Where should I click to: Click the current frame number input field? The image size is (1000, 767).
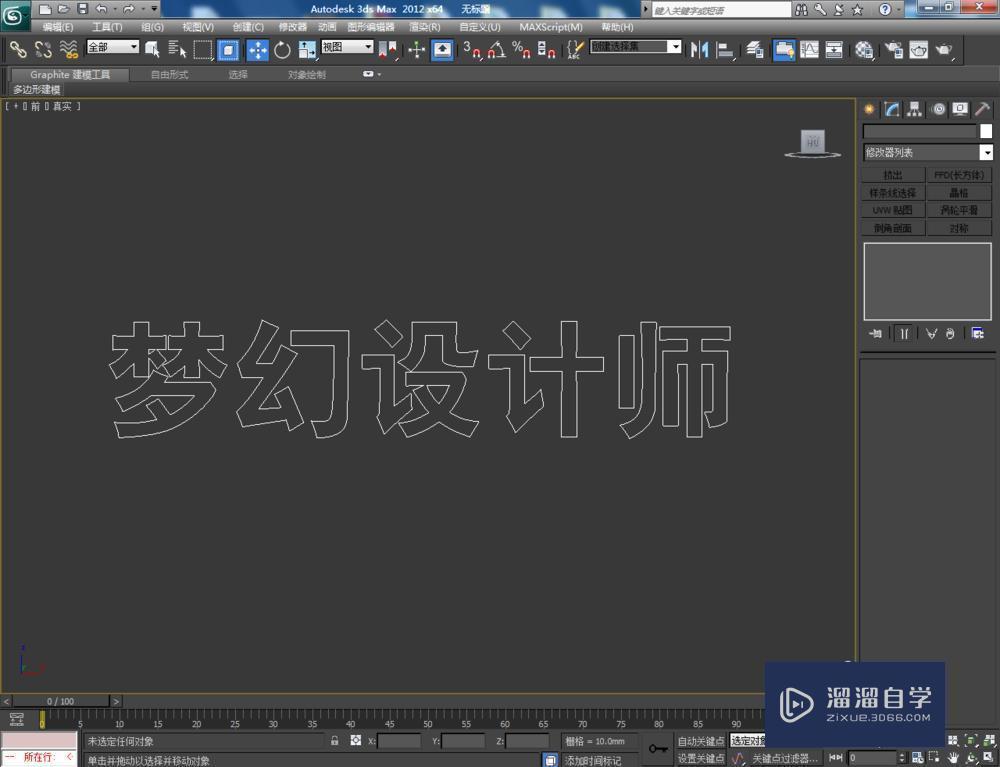pyautogui.click(x=874, y=756)
